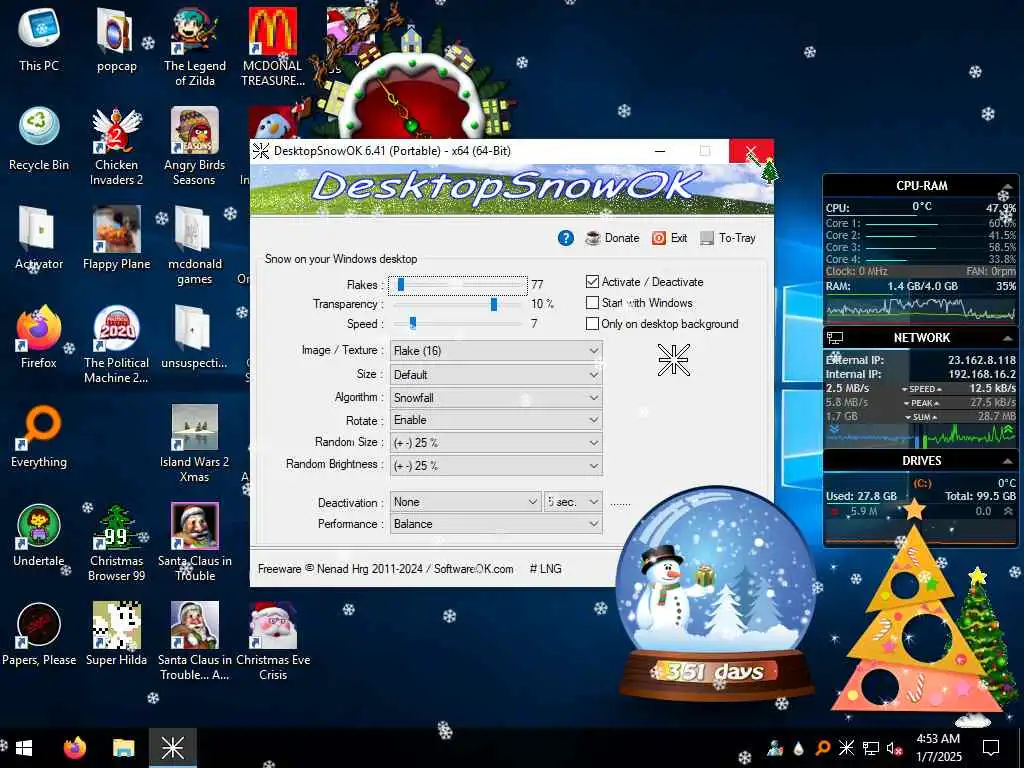Collapse the NETWORK gadget panel
This screenshot has height=768, width=1024.
point(1008,338)
